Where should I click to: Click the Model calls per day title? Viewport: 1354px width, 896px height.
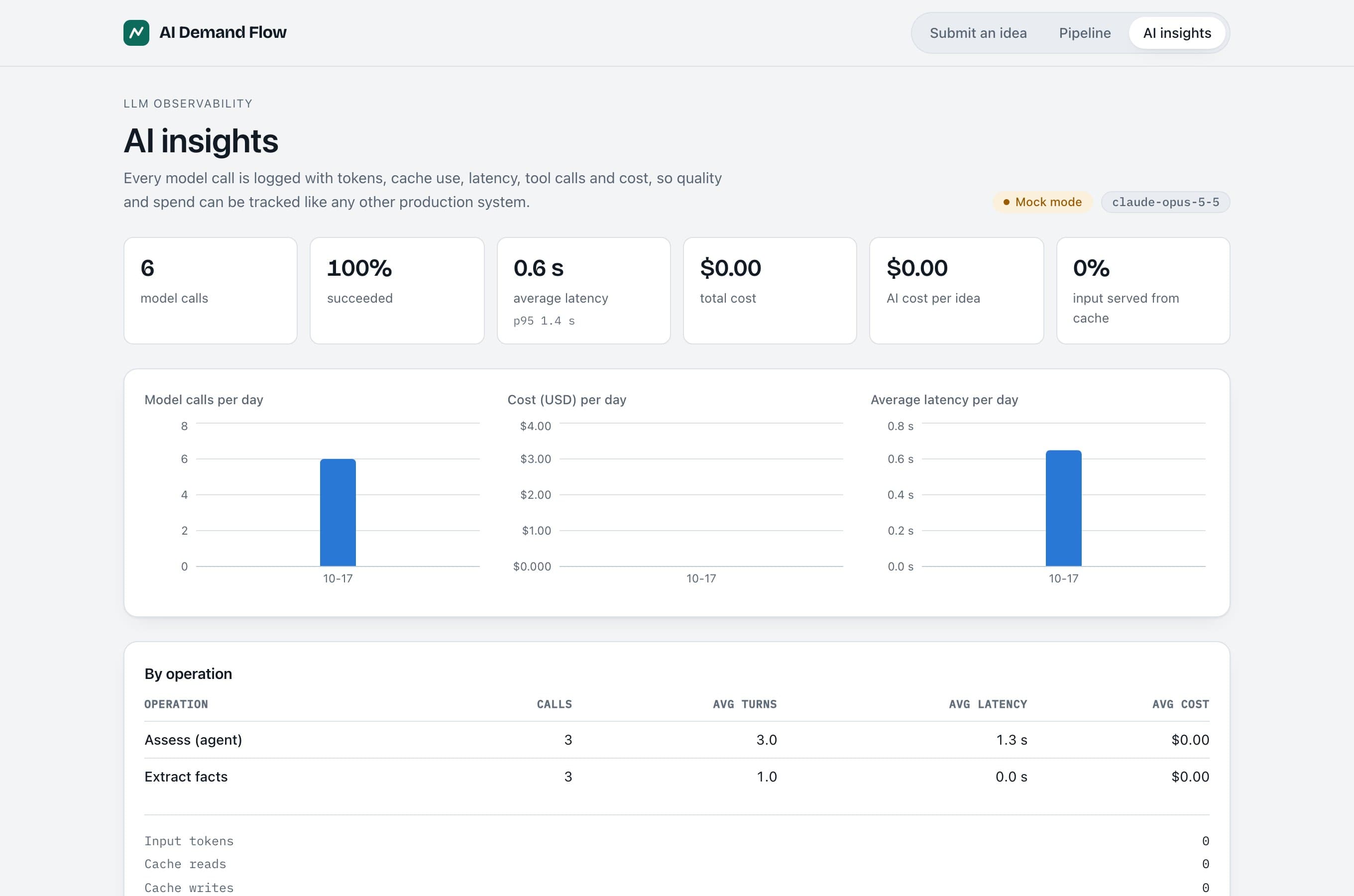click(x=204, y=399)
